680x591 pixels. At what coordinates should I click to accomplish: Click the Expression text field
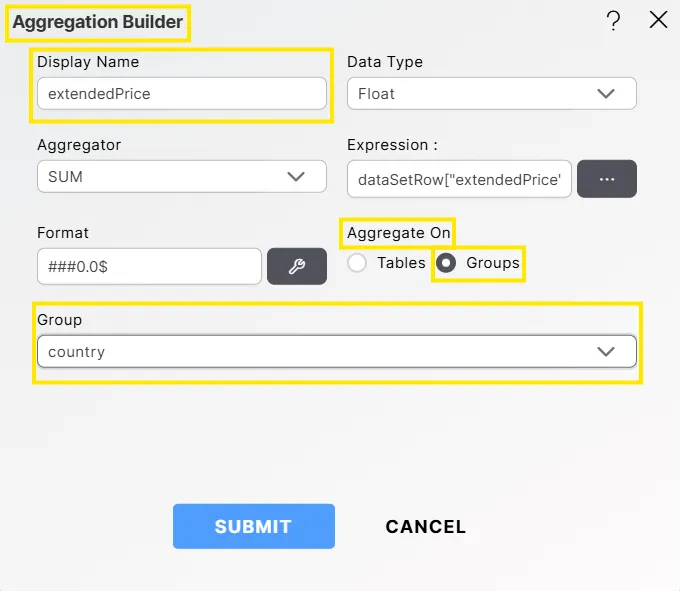pos(459,179)
